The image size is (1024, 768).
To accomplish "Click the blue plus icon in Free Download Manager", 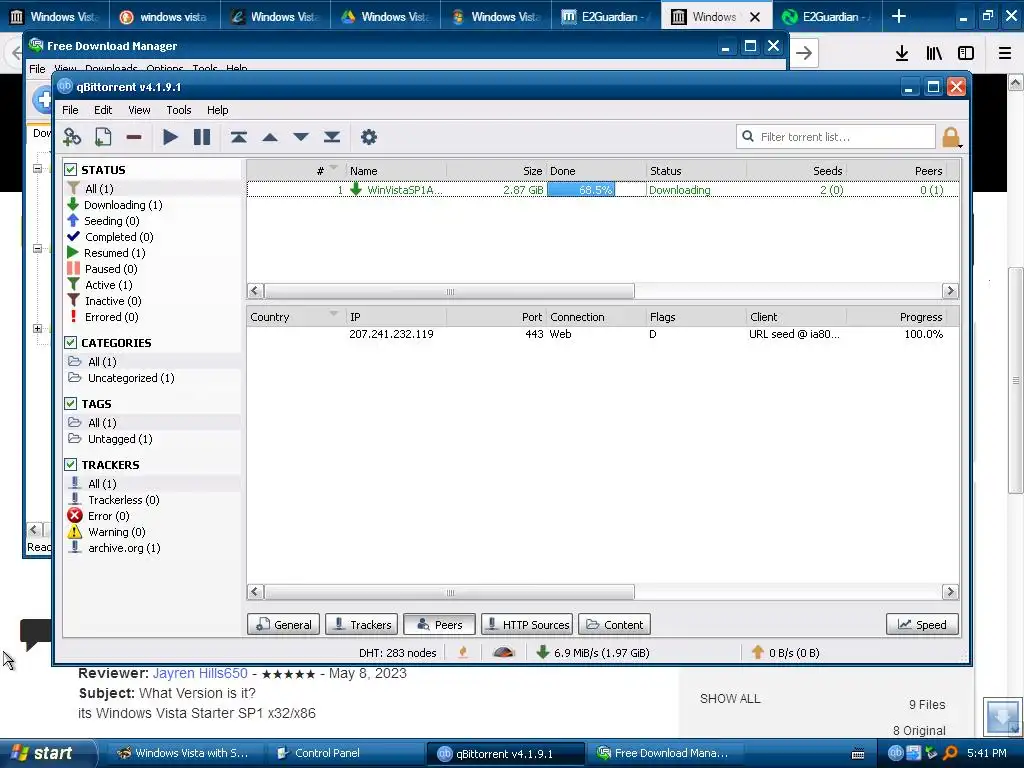I will [42, 101].
